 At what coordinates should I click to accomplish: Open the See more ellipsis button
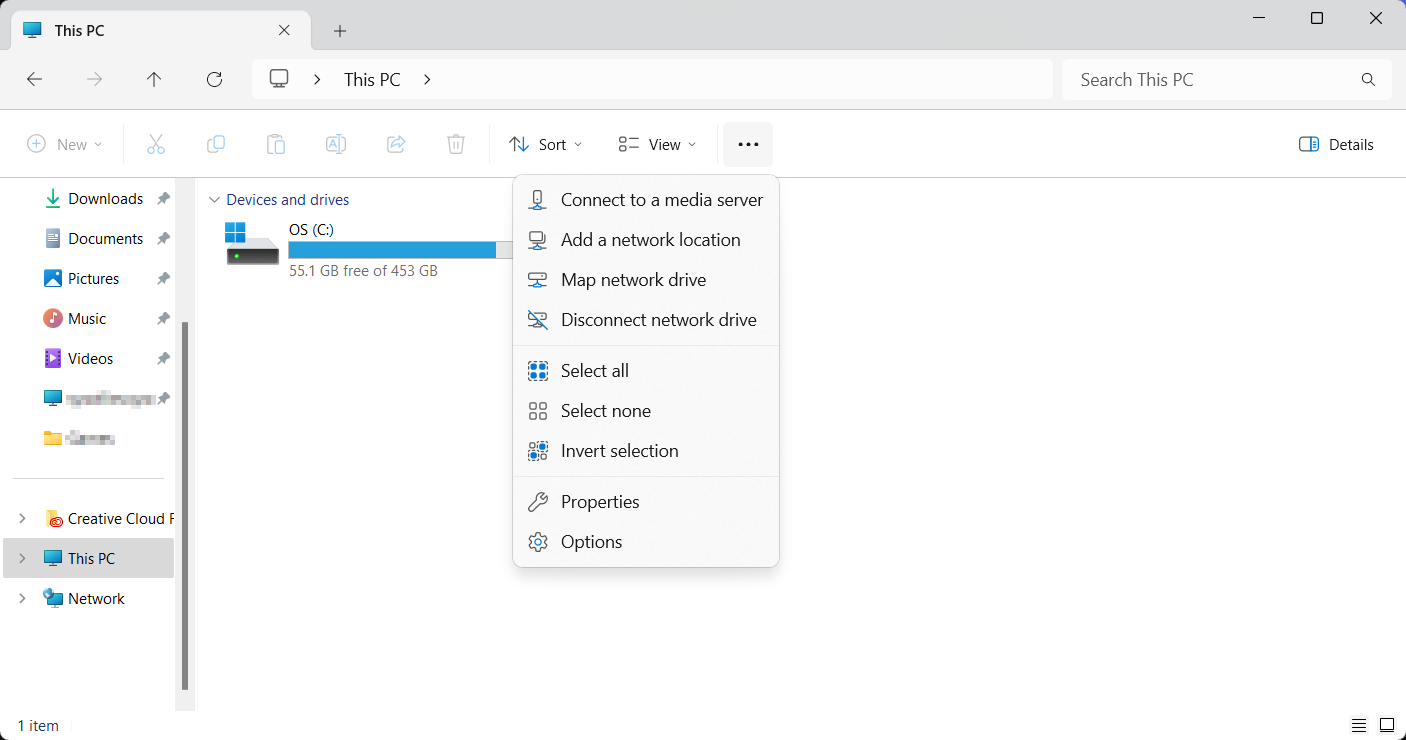click(748, 145)
